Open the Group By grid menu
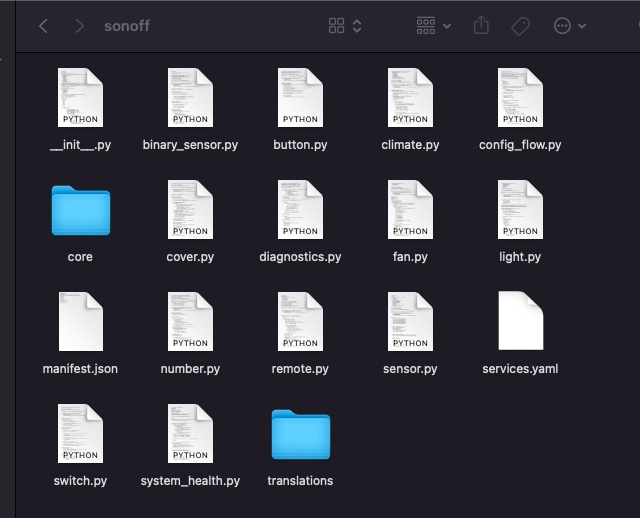This screenshot has height=518, width=640. tap(433, 26)
